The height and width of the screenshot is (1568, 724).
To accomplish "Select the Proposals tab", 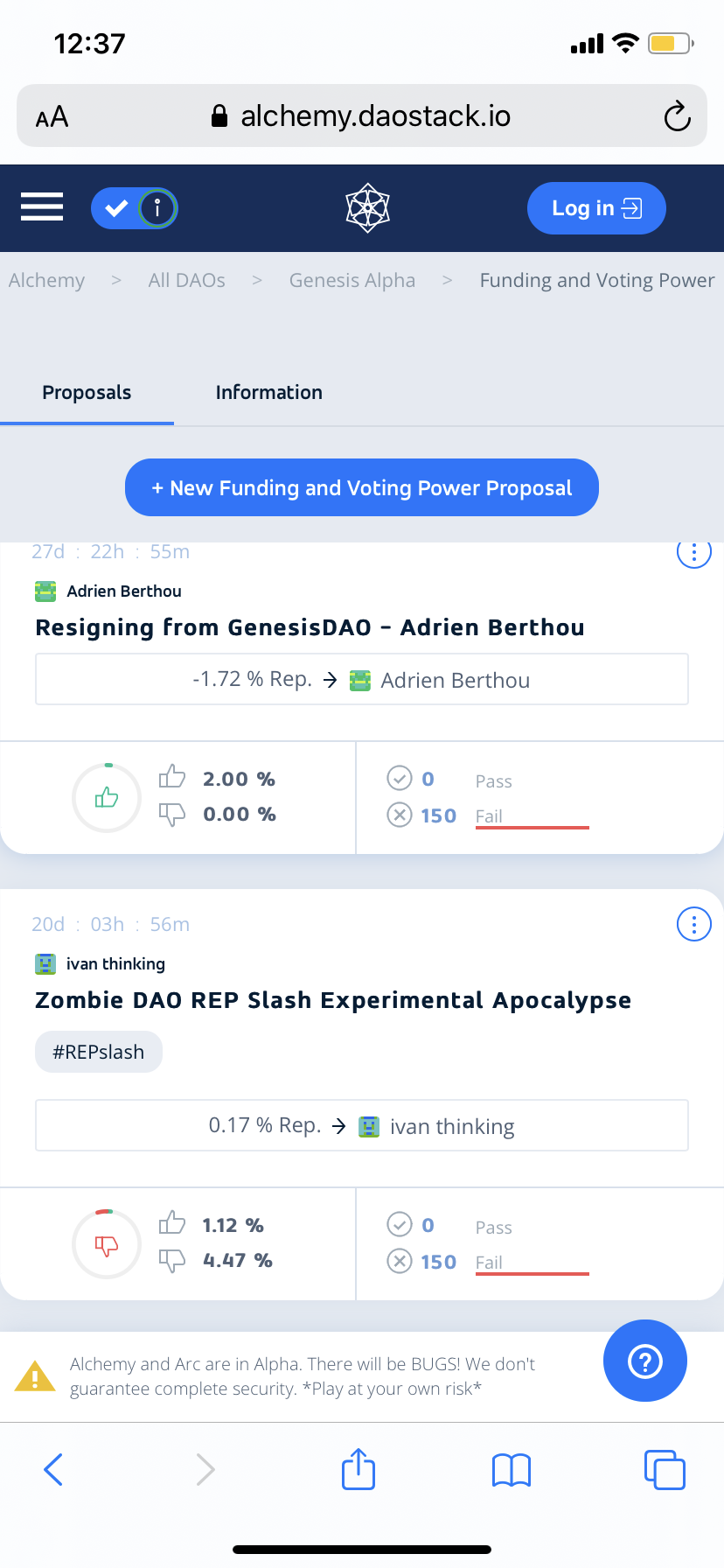I will [87, 392].
